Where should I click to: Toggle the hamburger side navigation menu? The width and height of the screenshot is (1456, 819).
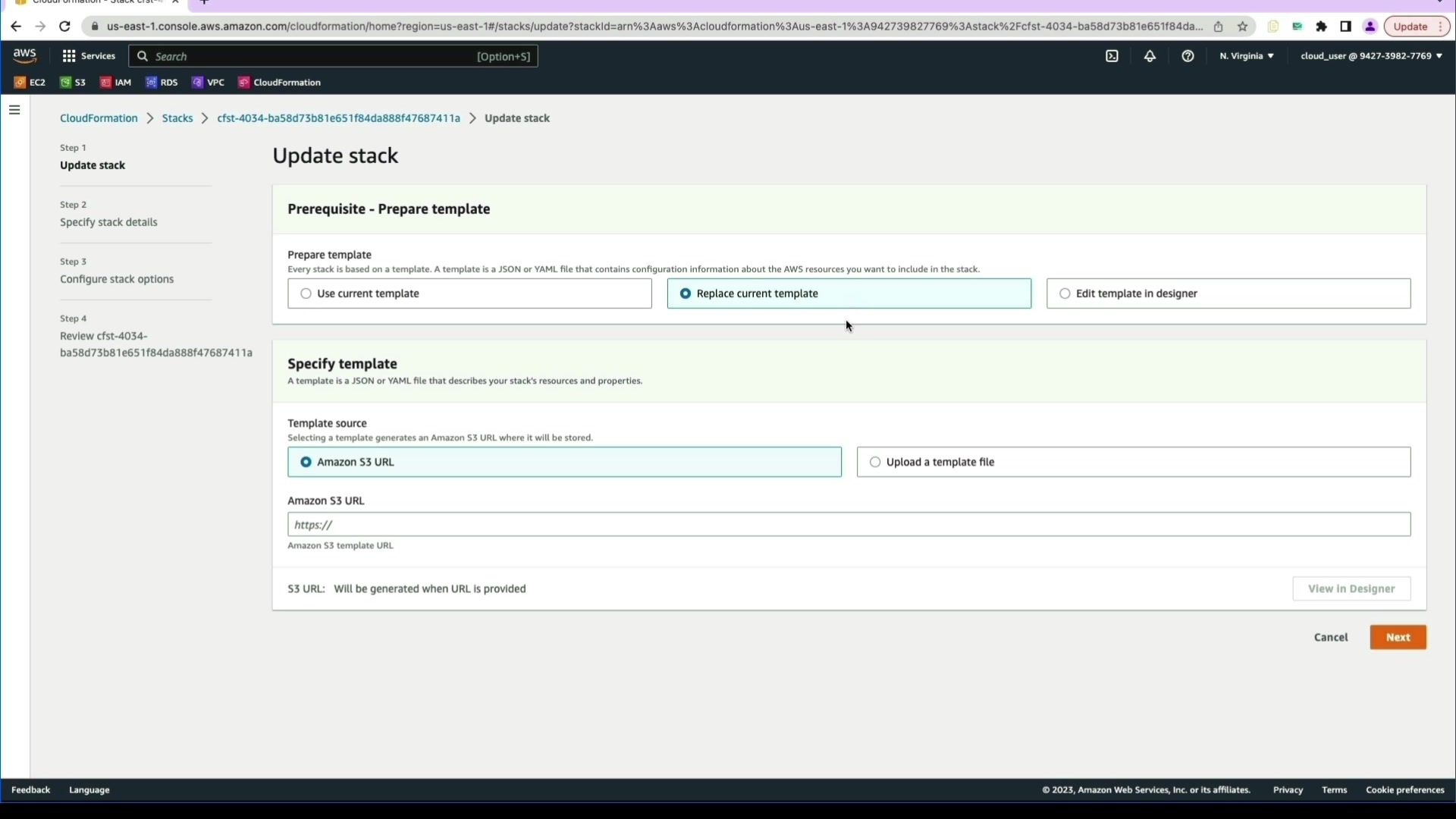14,110
